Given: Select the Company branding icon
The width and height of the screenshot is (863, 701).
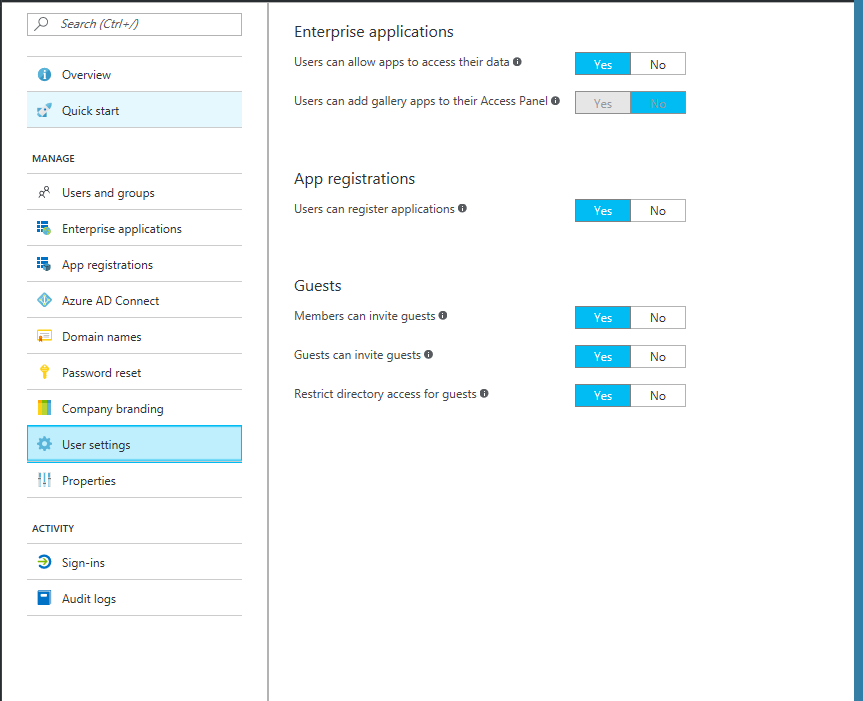Looking at the screenshot, I should pos(44,407).
